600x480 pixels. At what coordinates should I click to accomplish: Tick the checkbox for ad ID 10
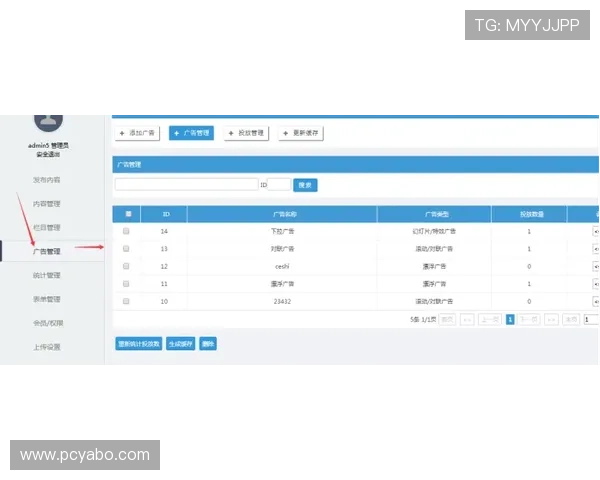pos(126,301)
